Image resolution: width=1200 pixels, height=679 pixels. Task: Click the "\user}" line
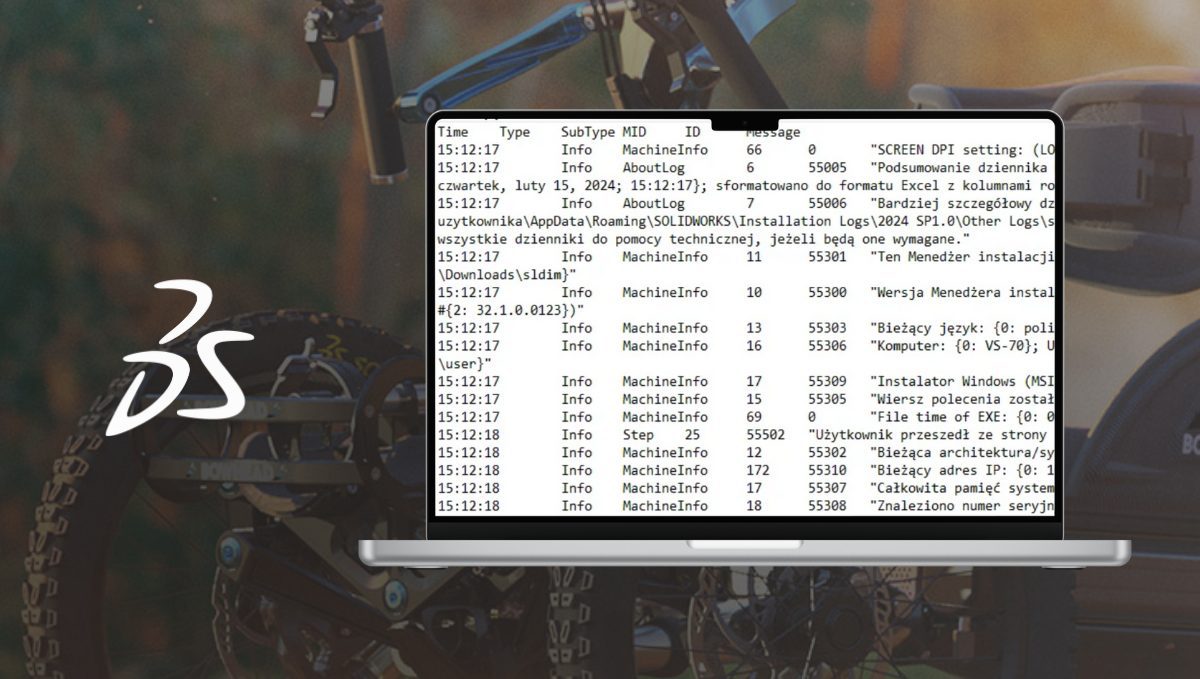(464, 363)
